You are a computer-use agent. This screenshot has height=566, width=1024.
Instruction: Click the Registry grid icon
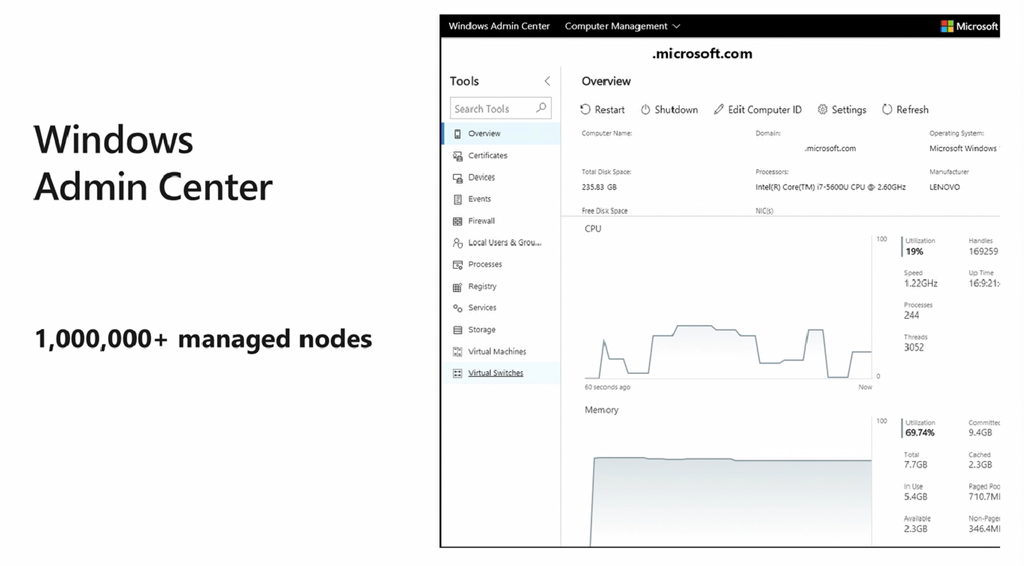[457, 287]
